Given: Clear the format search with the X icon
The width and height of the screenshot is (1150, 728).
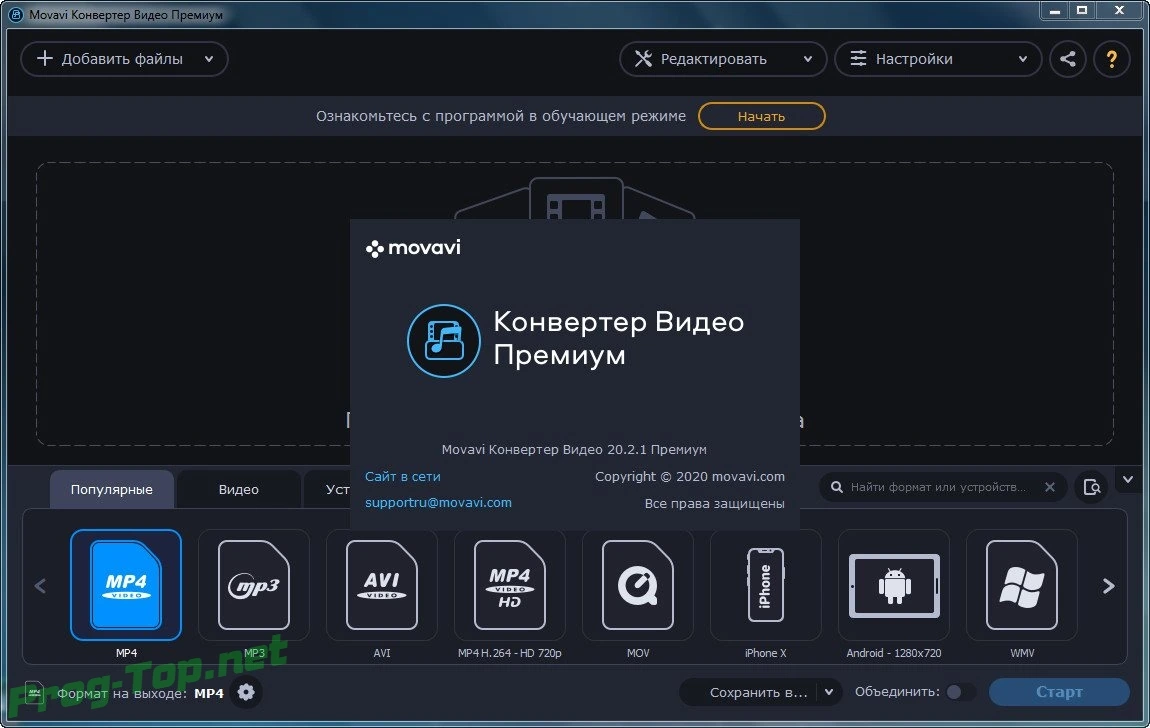Looking at the screenshot, I should (1050, 487).
